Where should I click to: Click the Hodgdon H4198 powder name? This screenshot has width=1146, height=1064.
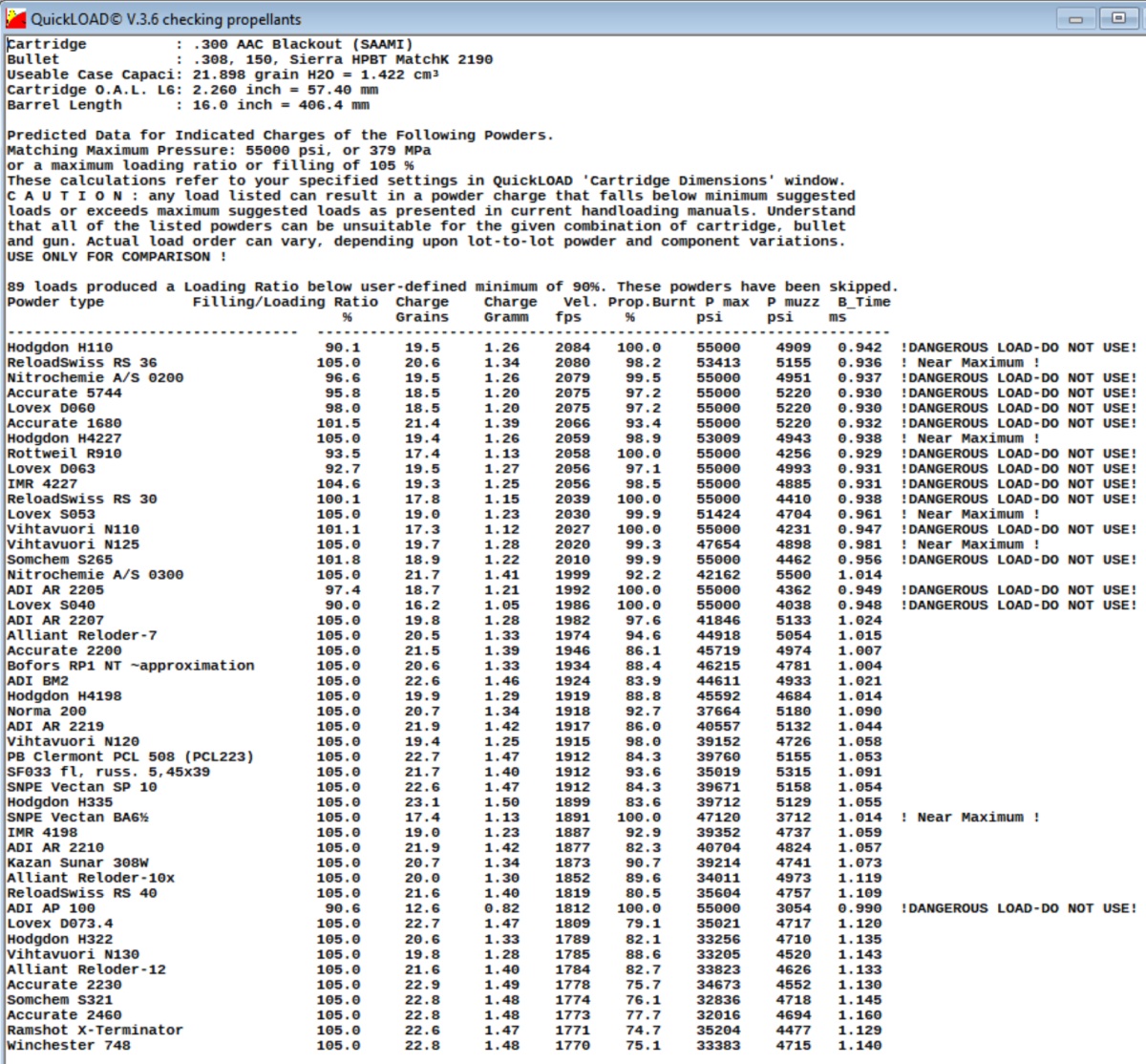click(x=64, y=696)
